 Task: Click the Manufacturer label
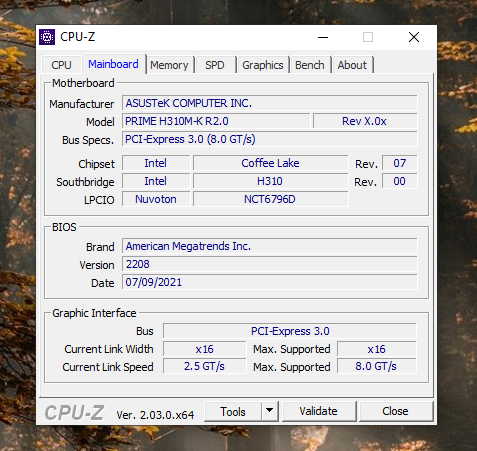82,104
